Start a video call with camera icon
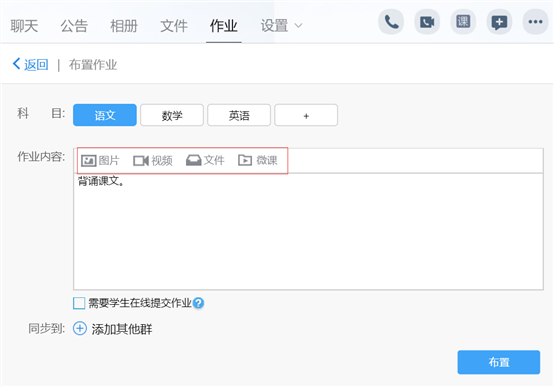 pyautogui.click(x=427, y=22)
